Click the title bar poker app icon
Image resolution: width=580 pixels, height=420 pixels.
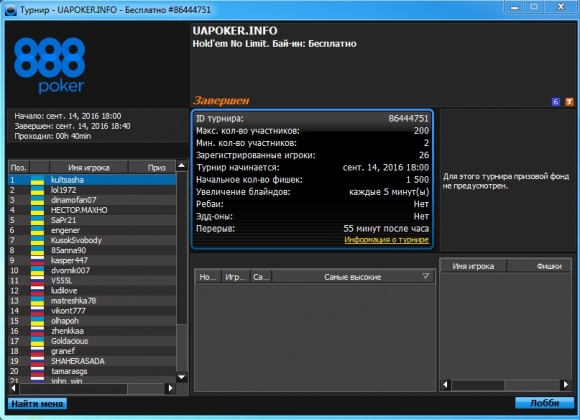(11, 10)
